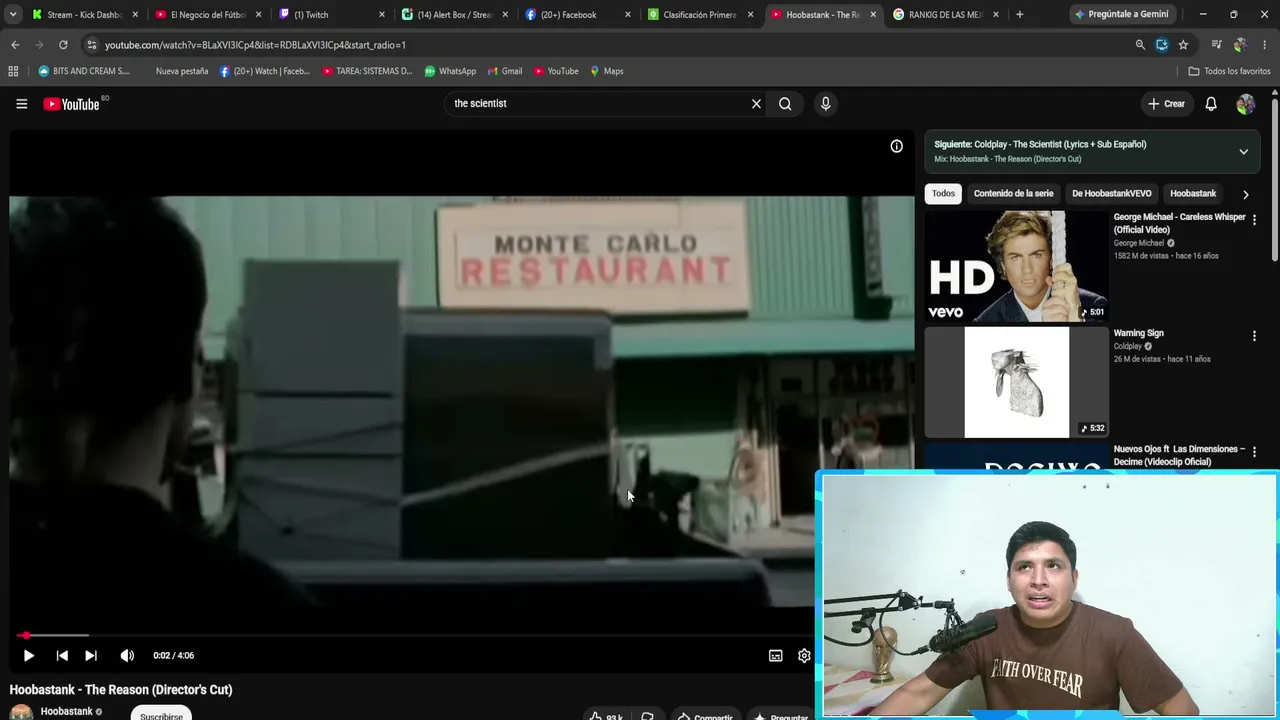Open a new browser tab

point(1019,15)
